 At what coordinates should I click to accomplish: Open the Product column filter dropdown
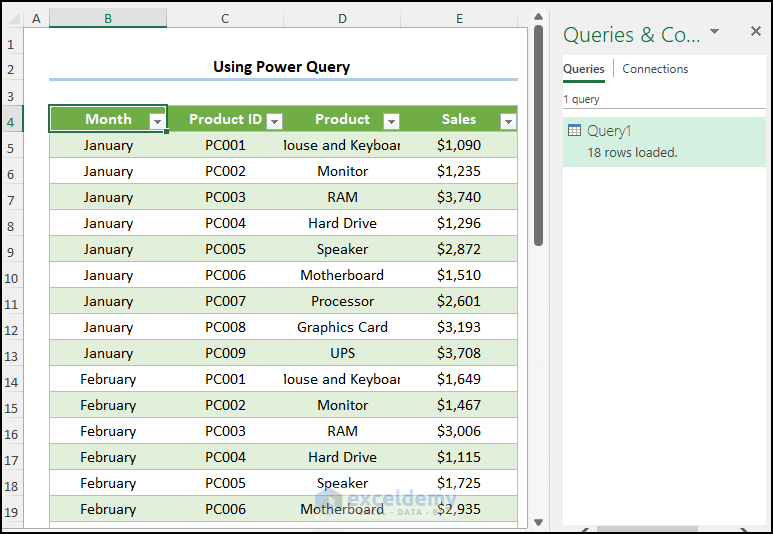(391, 121)
